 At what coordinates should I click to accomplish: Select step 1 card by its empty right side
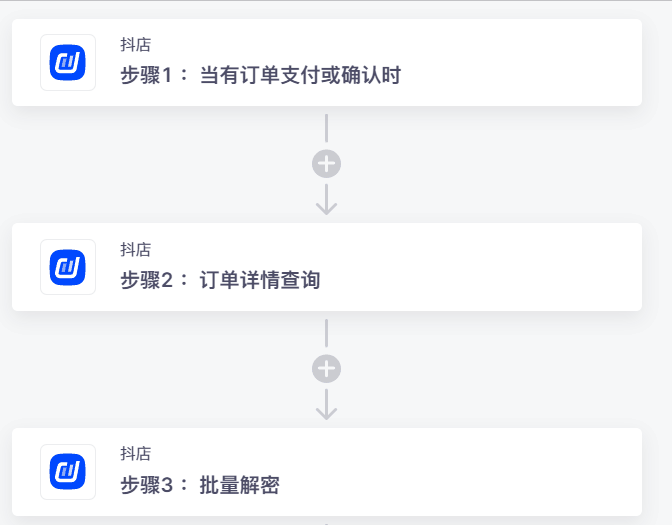[540, 62]
